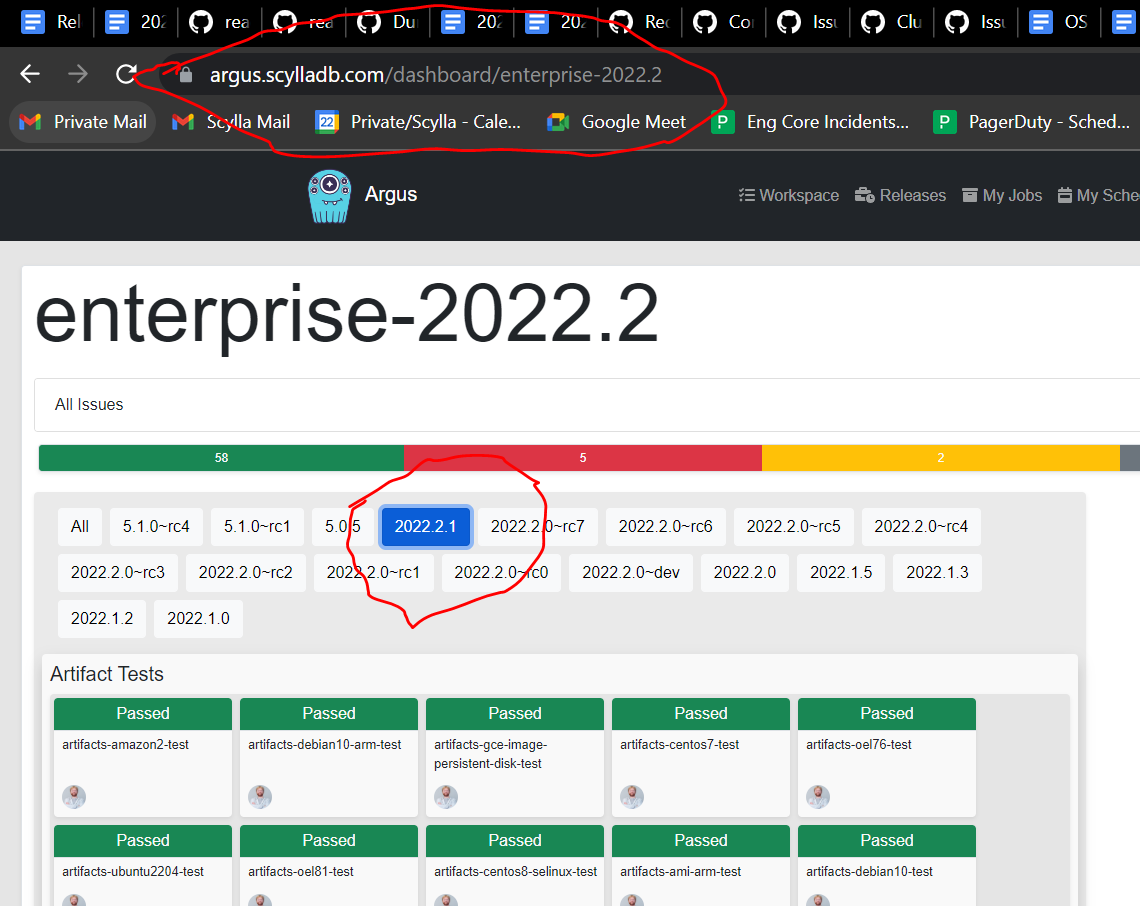The image size is (1140, 906).
Task: Click the Releases briefcase icon
Action: click(864, 195)
